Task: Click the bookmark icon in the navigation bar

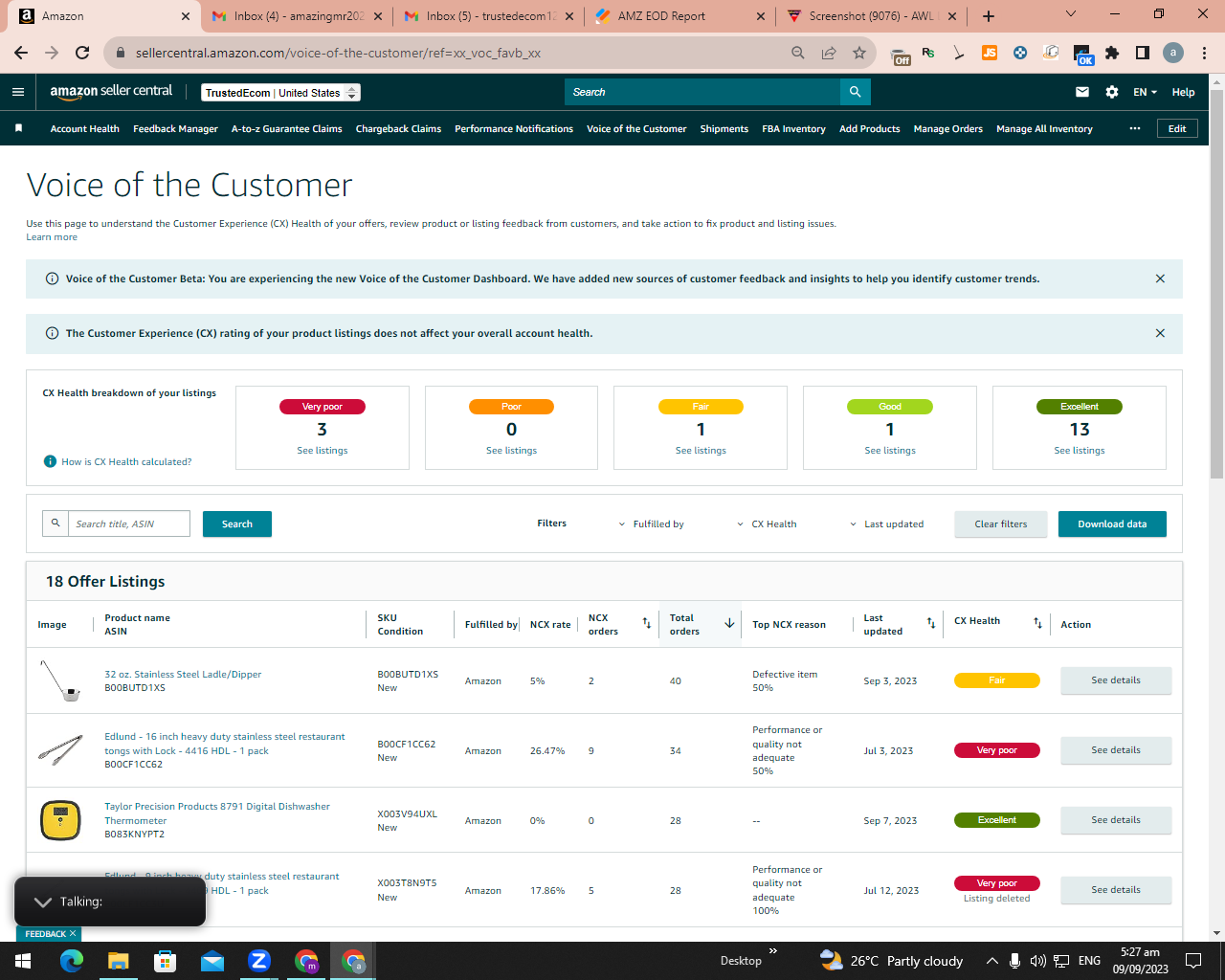Action: coord(18,128)
